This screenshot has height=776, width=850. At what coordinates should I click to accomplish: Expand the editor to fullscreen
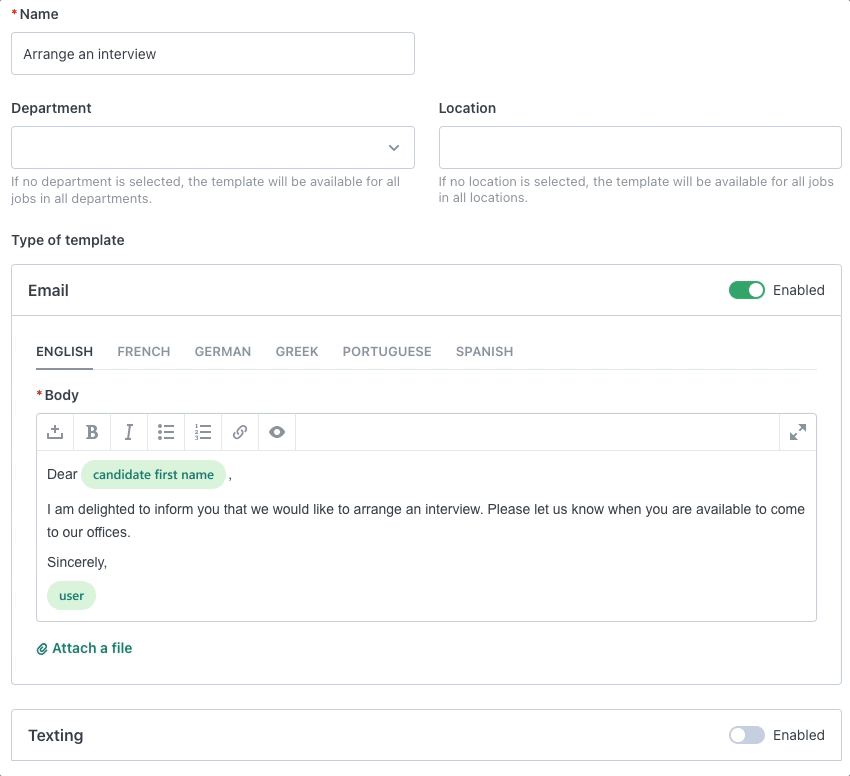pos(797,432)
